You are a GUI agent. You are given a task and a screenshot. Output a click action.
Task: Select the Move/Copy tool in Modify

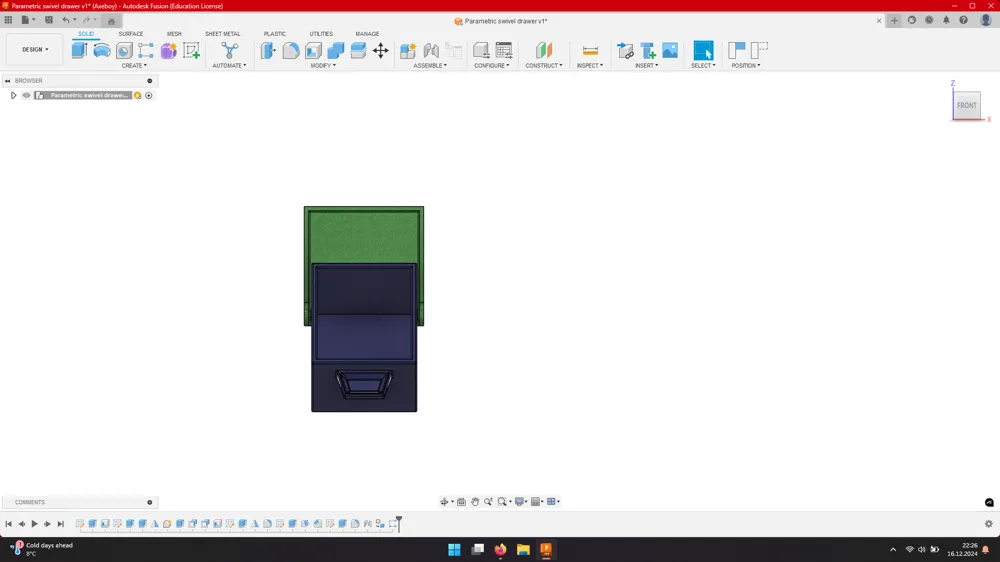[381, 50]
